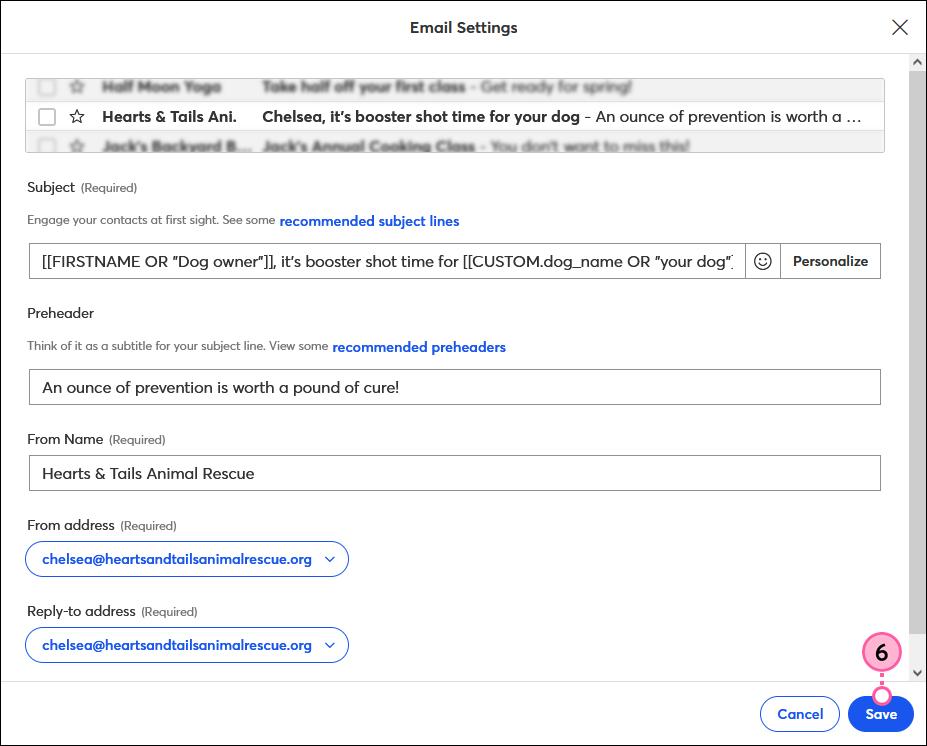The height and width of the screenshot is (746, 927).
Task: Check the Hearts & Tails email checkbox
Action: click(x=46, y=116)
